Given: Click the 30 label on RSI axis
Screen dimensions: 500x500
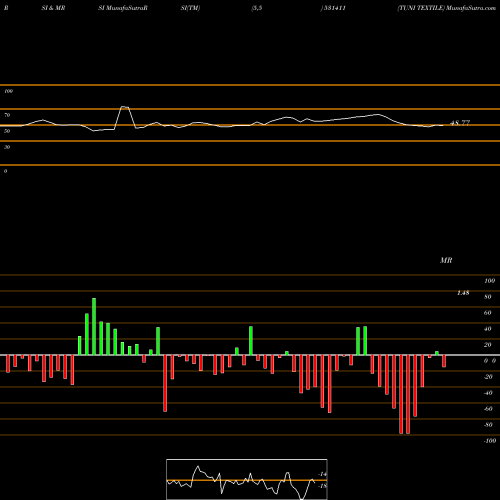Looking at the screenshot, I should click(7, 147).
